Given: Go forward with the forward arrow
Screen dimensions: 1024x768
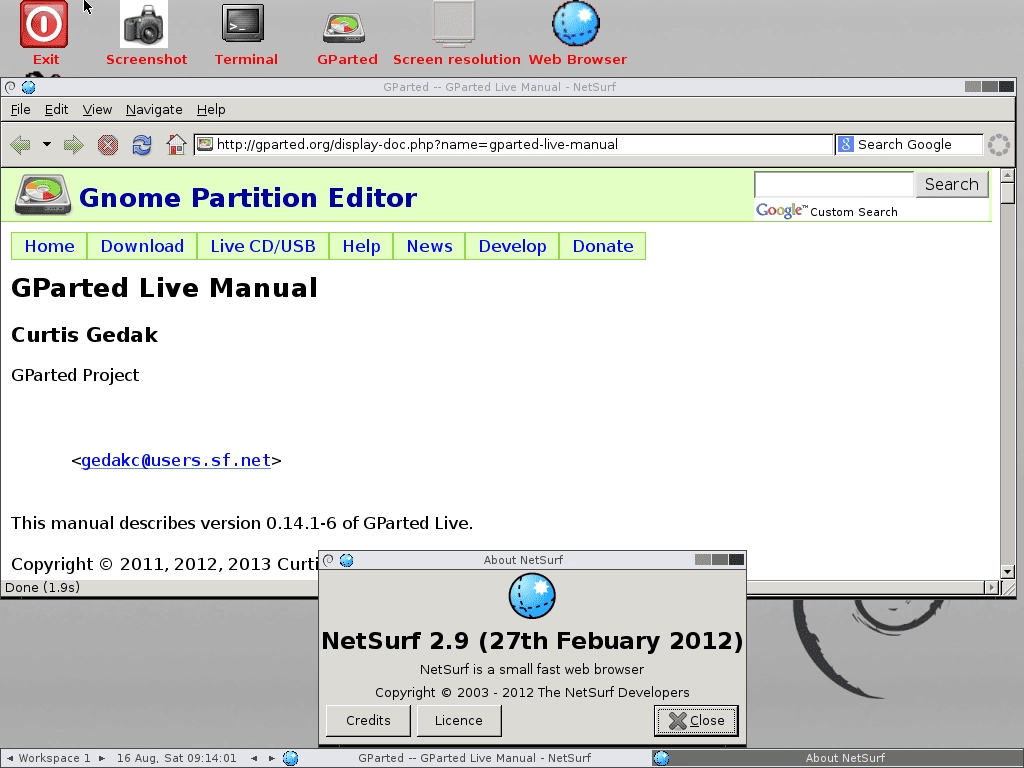Looking at the screenshot, I should [x=73, y=144].
